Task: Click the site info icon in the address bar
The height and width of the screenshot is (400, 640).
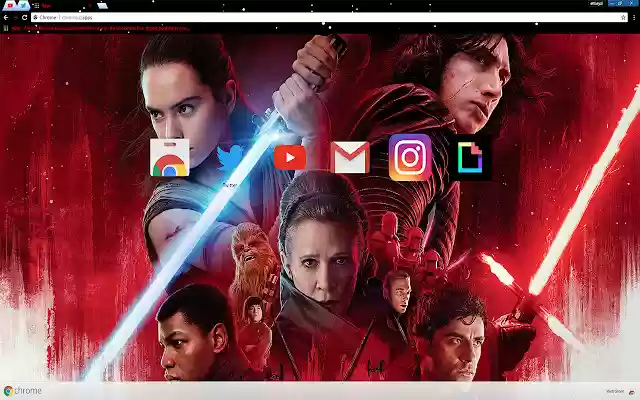Action: point(35,18)
